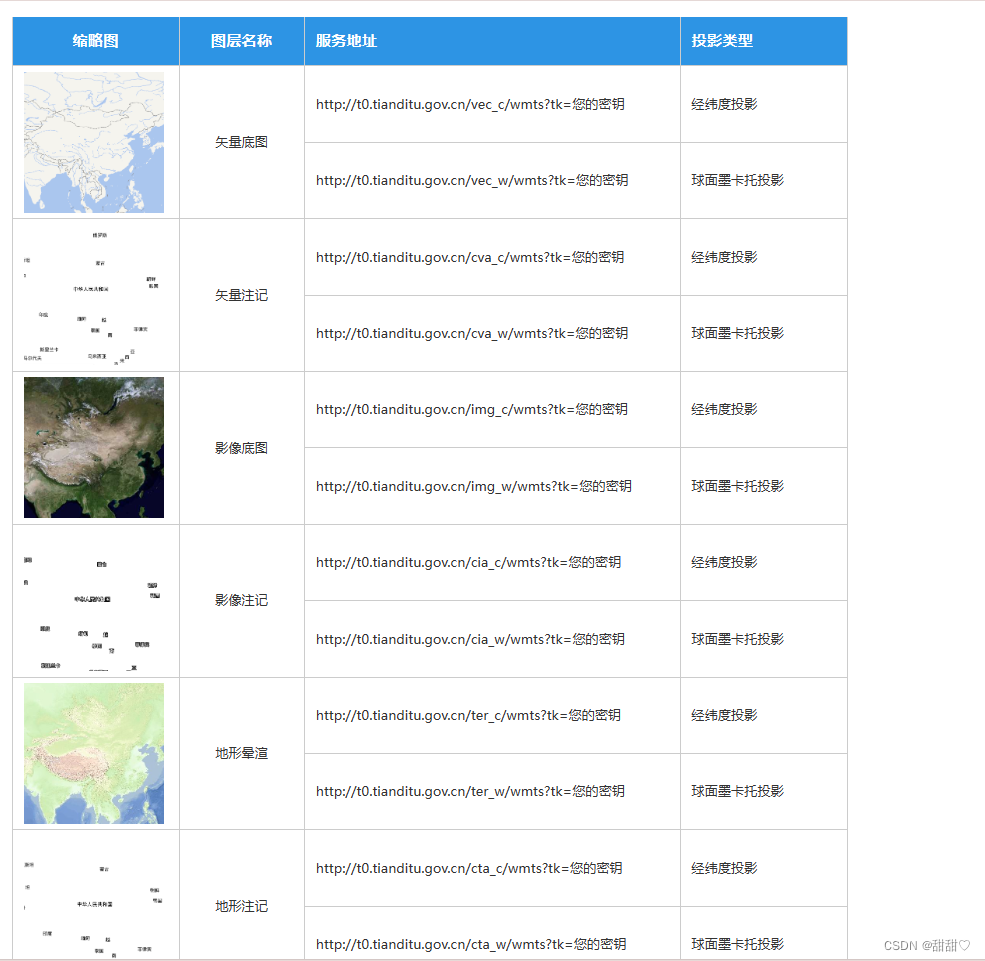Click 球面墨卡托投影 in the img_w row

737,486
